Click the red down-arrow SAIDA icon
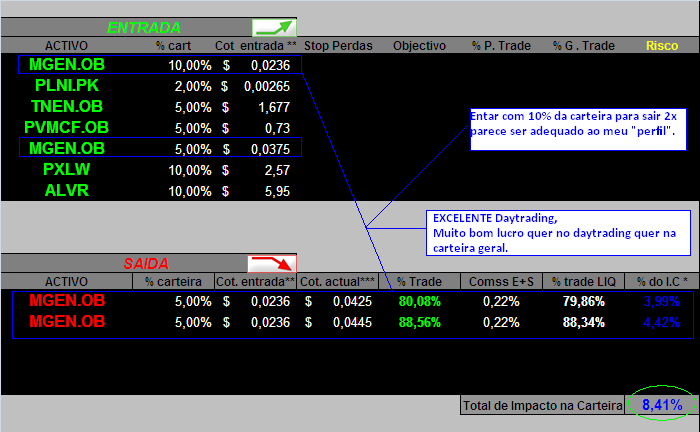Image resolution: width=700 pixels, height=432 pixels. pos(272,263)
